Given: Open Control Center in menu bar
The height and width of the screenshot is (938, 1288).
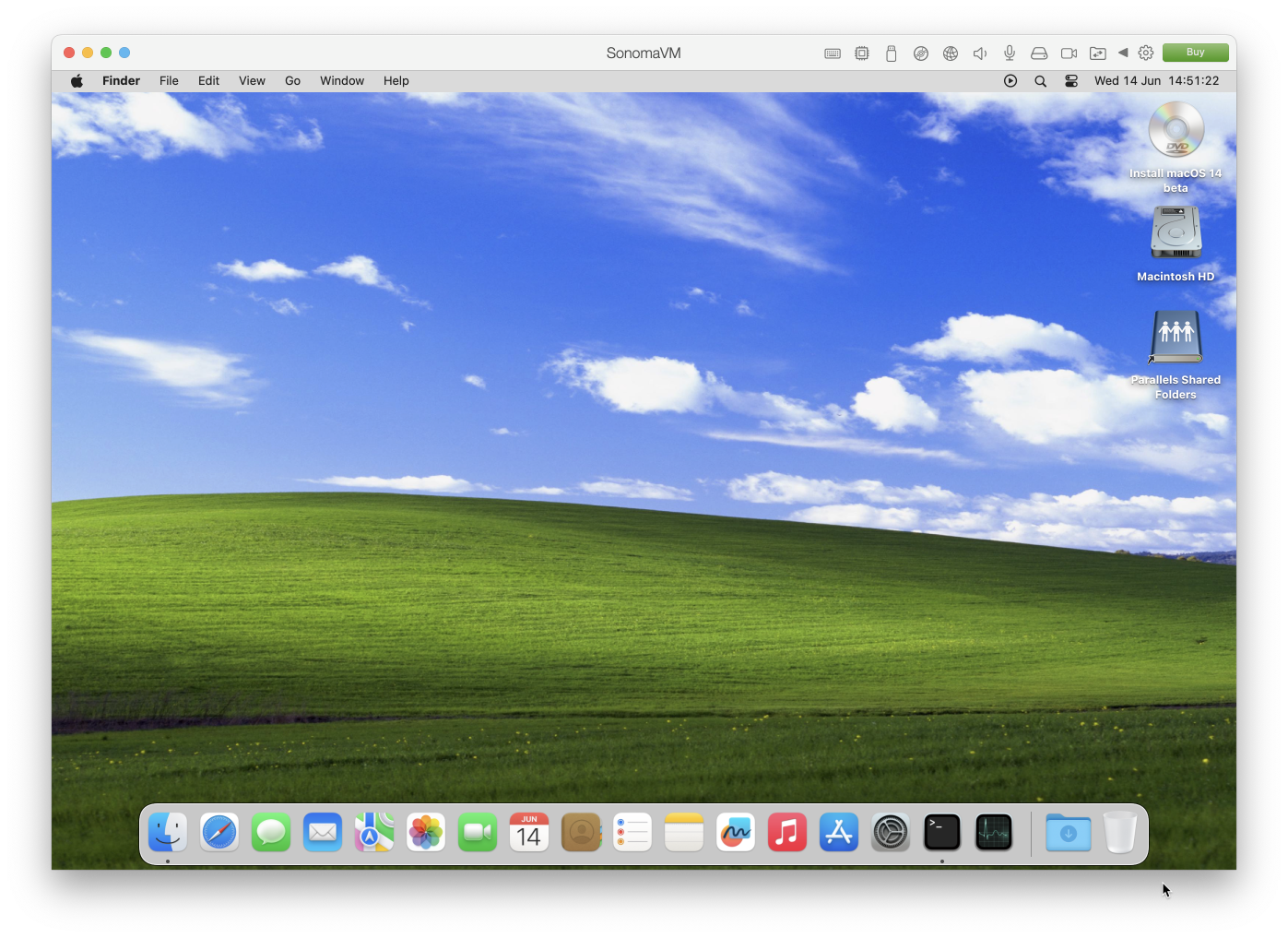Looking at the screenshot, I should point(1071,81).
